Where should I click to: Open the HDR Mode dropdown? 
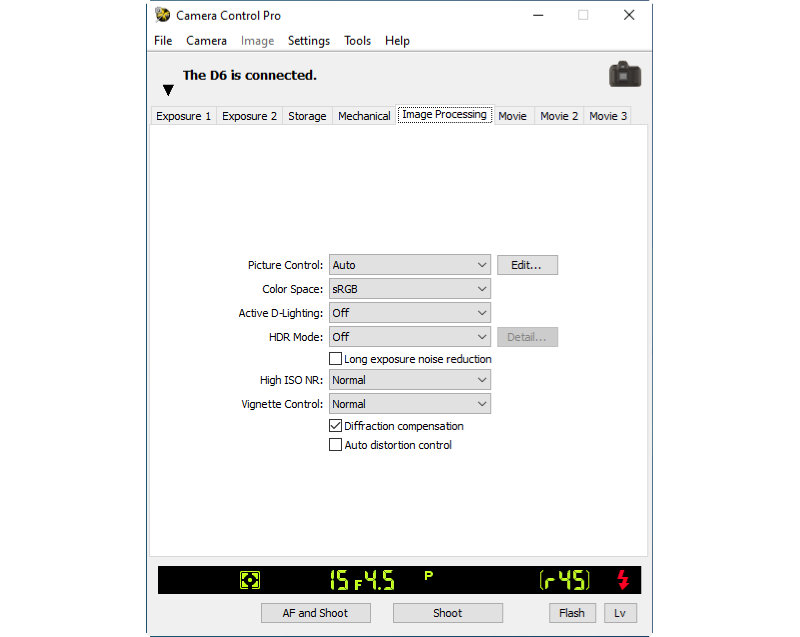410,337
